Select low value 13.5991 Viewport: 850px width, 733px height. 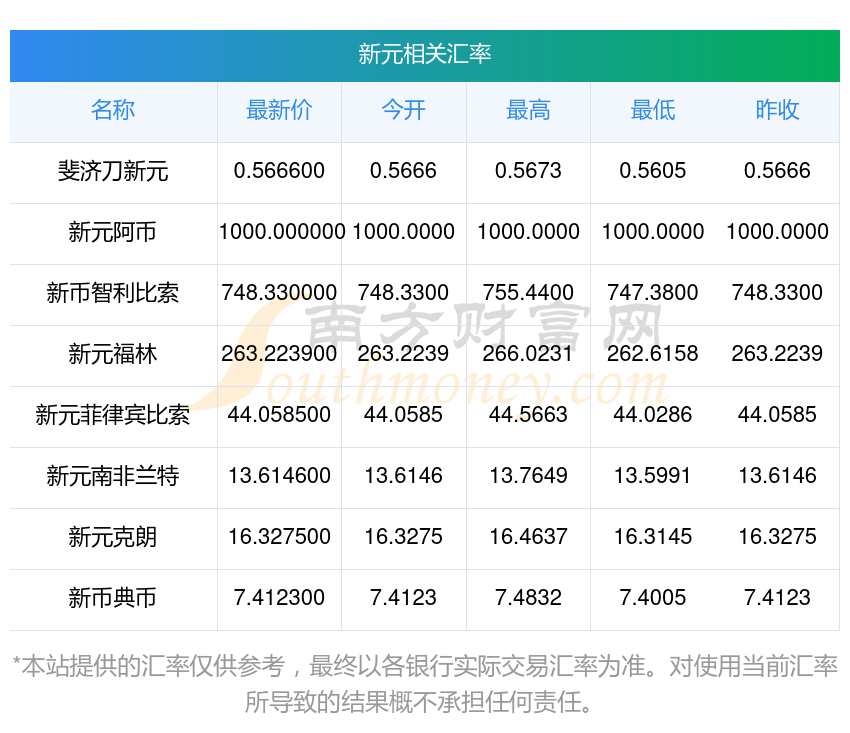click(x=653, y=476)
